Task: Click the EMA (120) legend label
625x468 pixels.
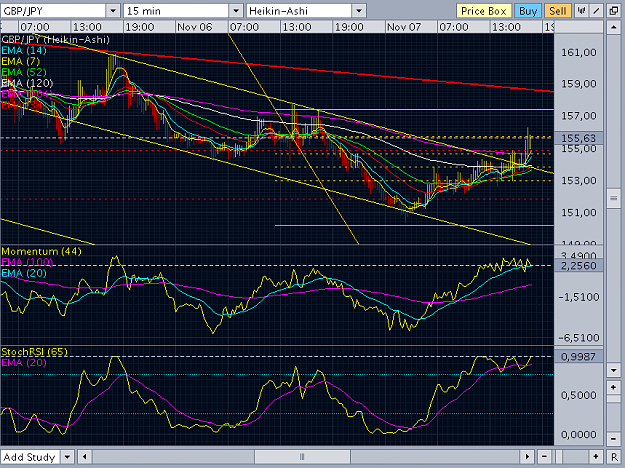Action: click(x=27, y=83)
